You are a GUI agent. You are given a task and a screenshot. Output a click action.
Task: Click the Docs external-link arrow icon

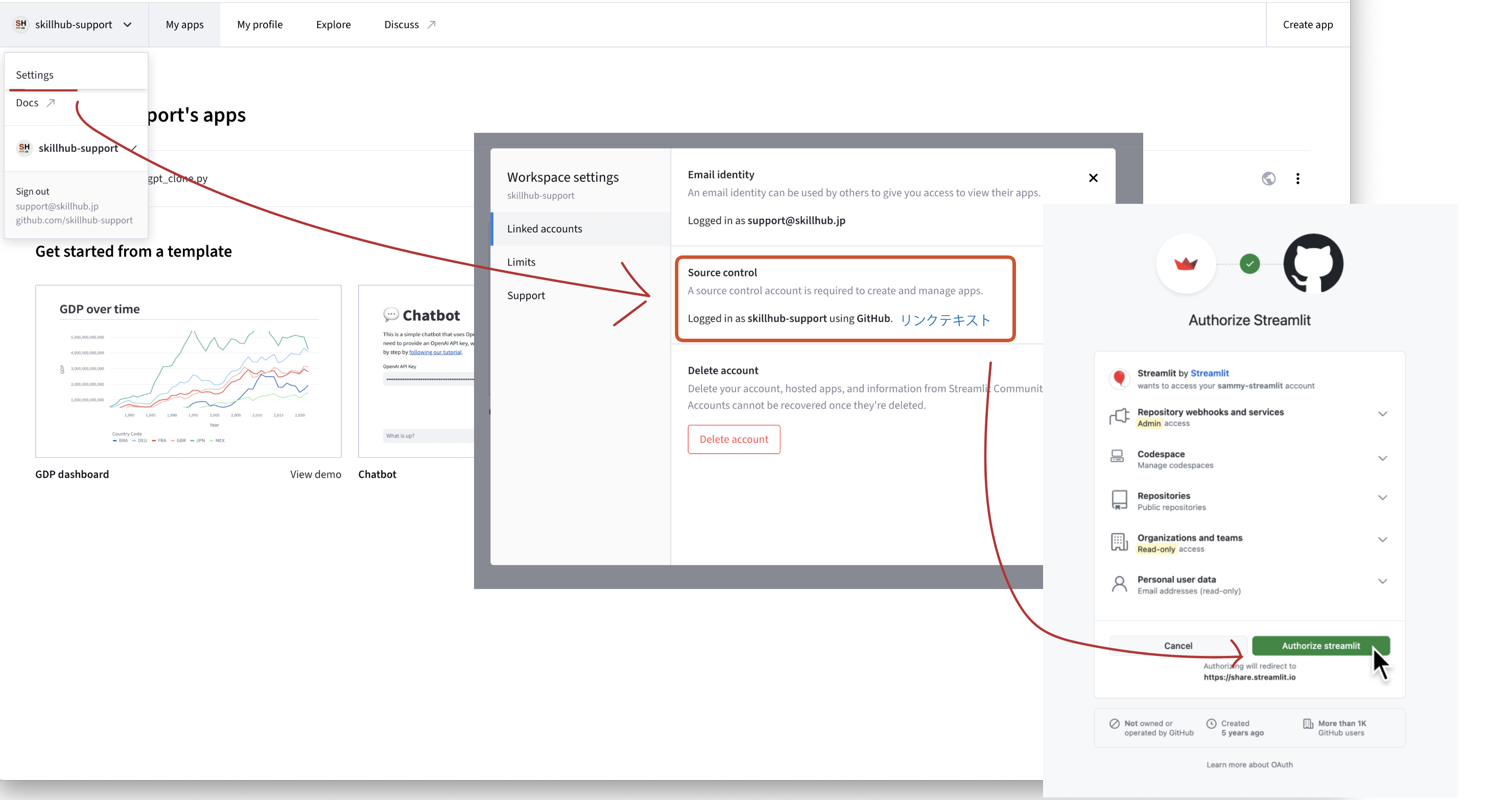[51, 103]
